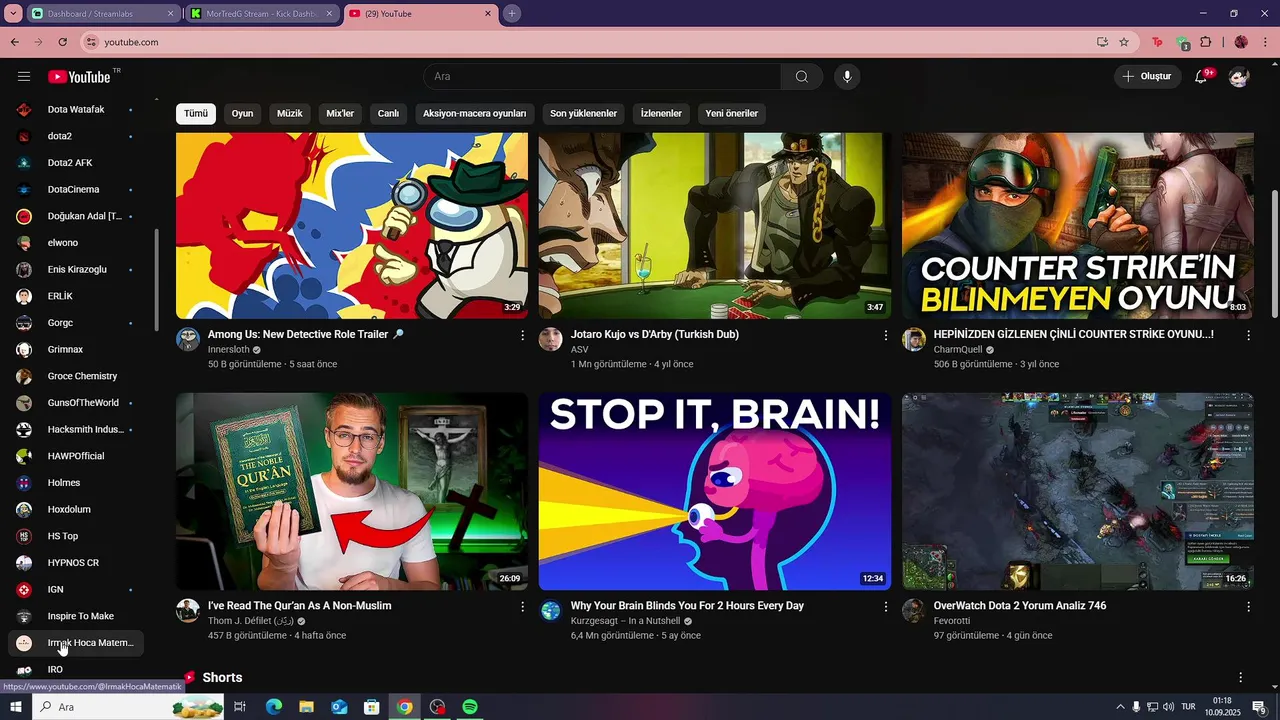This screenshot has height=720, width=1280.
Task: Play the Dota 2 gameplay thumbnail
Action: click(x=1078, y=491)
